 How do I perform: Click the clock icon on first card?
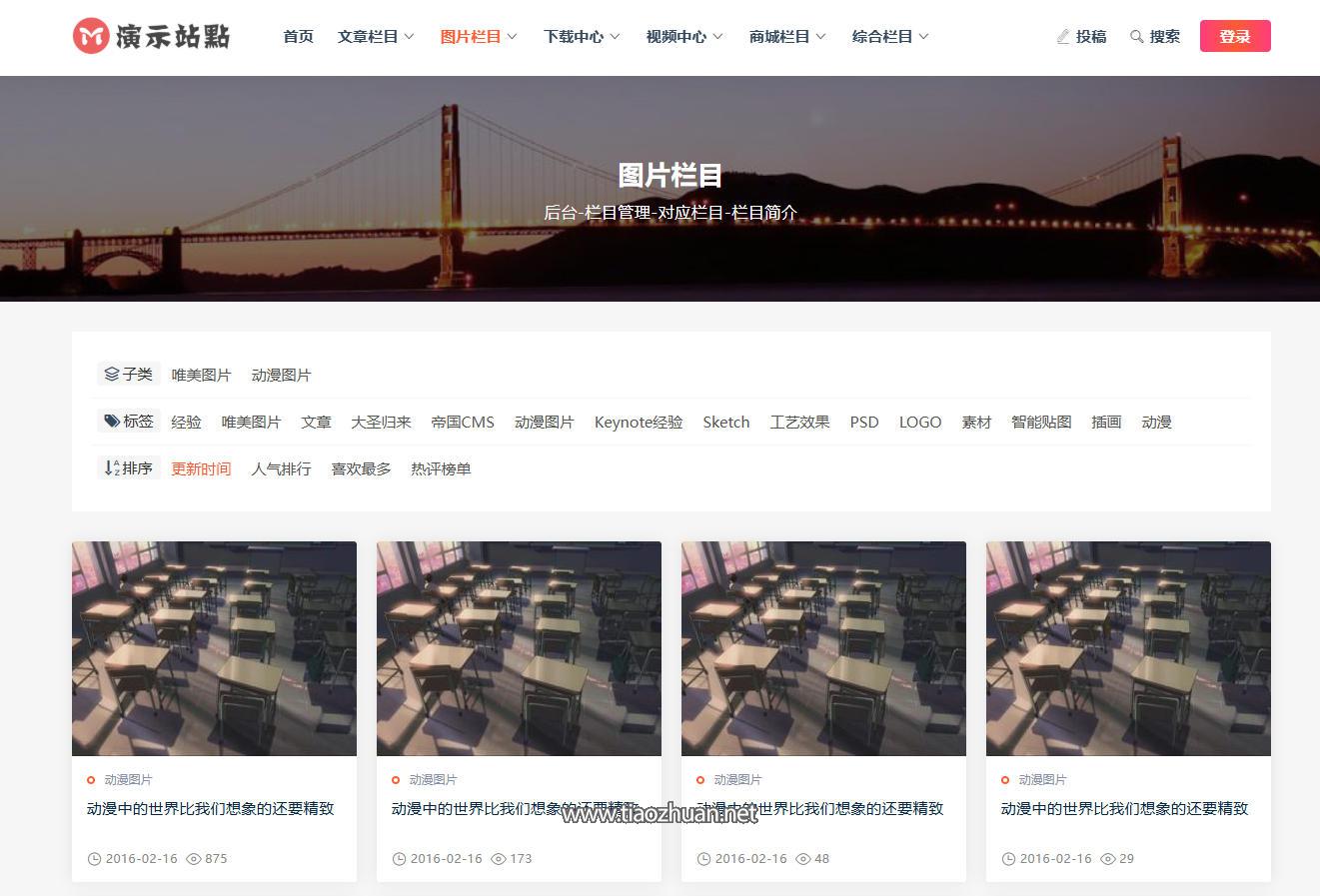(x=95, y=859)
